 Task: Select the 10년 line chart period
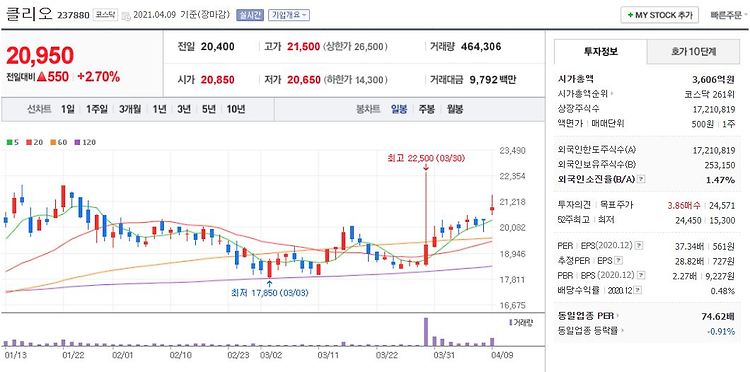click(x=236, y=109)
